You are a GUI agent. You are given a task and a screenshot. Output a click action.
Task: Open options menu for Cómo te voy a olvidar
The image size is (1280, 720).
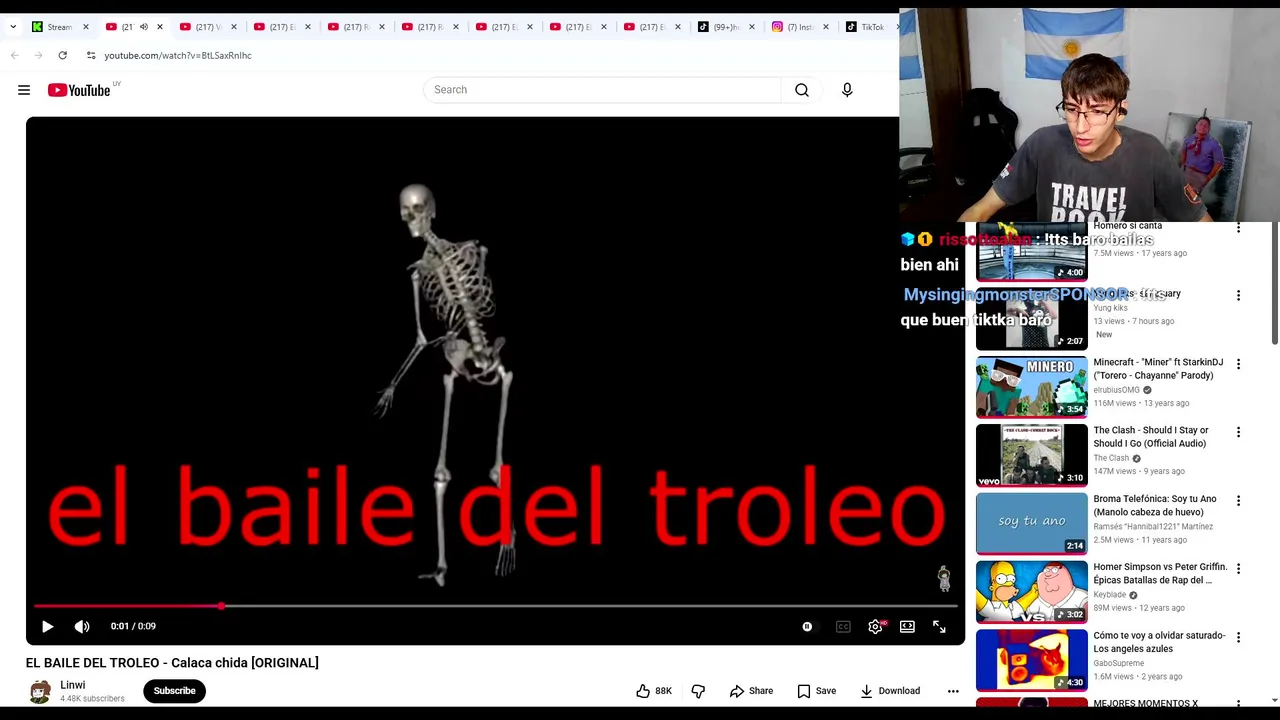(x=1238, y=637)
